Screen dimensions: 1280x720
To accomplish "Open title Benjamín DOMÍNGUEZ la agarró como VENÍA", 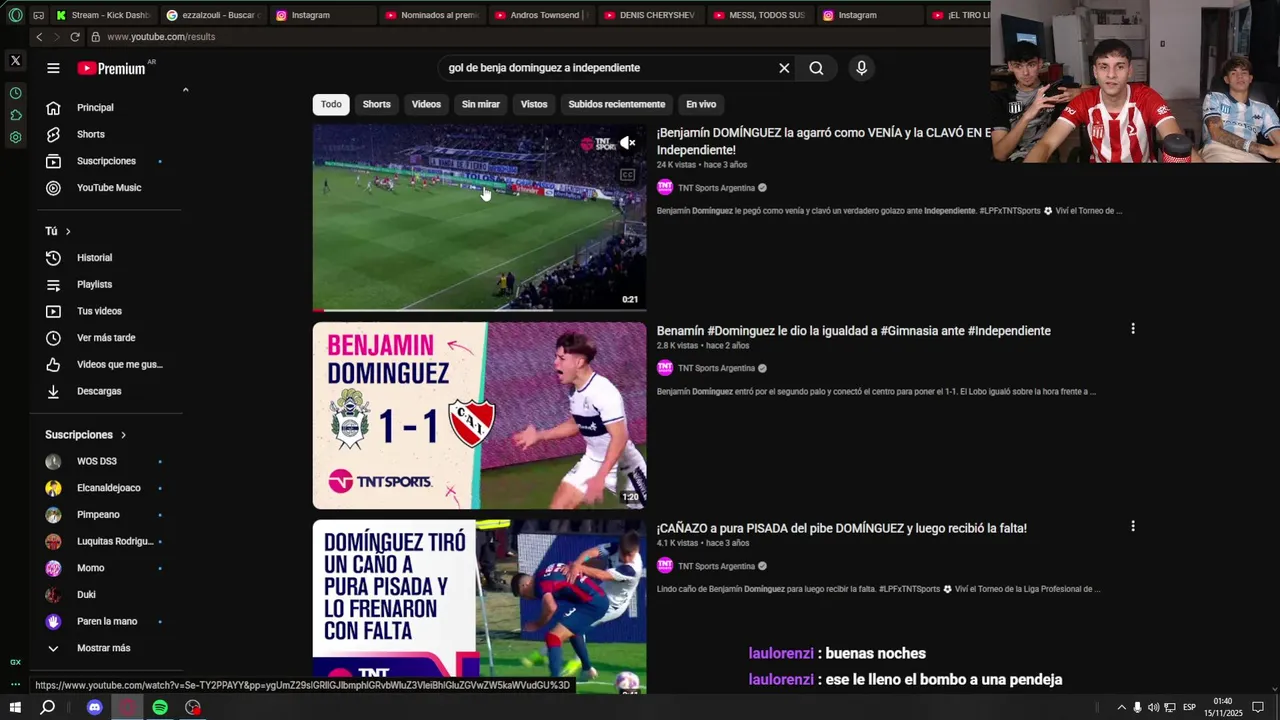I will tap(824, 141).
